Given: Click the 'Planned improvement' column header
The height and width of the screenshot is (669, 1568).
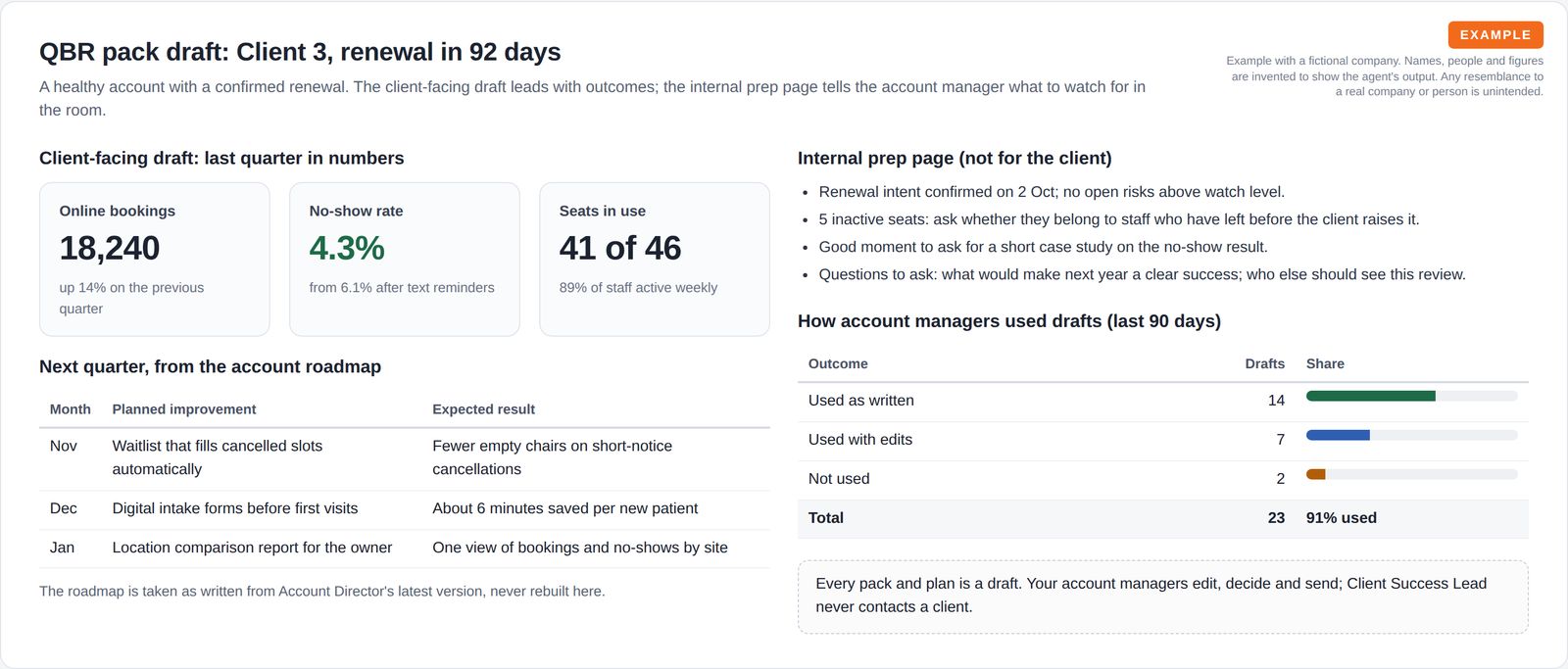Looking at the screenshot, I should point(184,409).
